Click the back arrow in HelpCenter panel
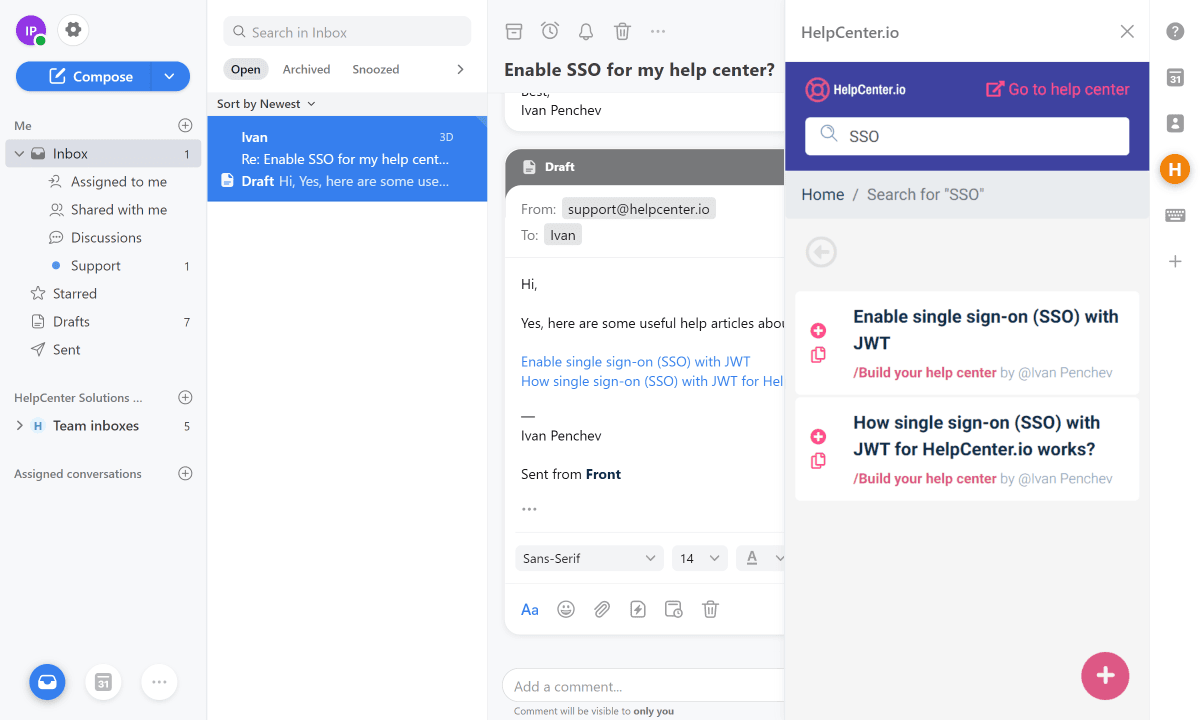This screenshot has width=1200, height=720. [x=821, y=252]
